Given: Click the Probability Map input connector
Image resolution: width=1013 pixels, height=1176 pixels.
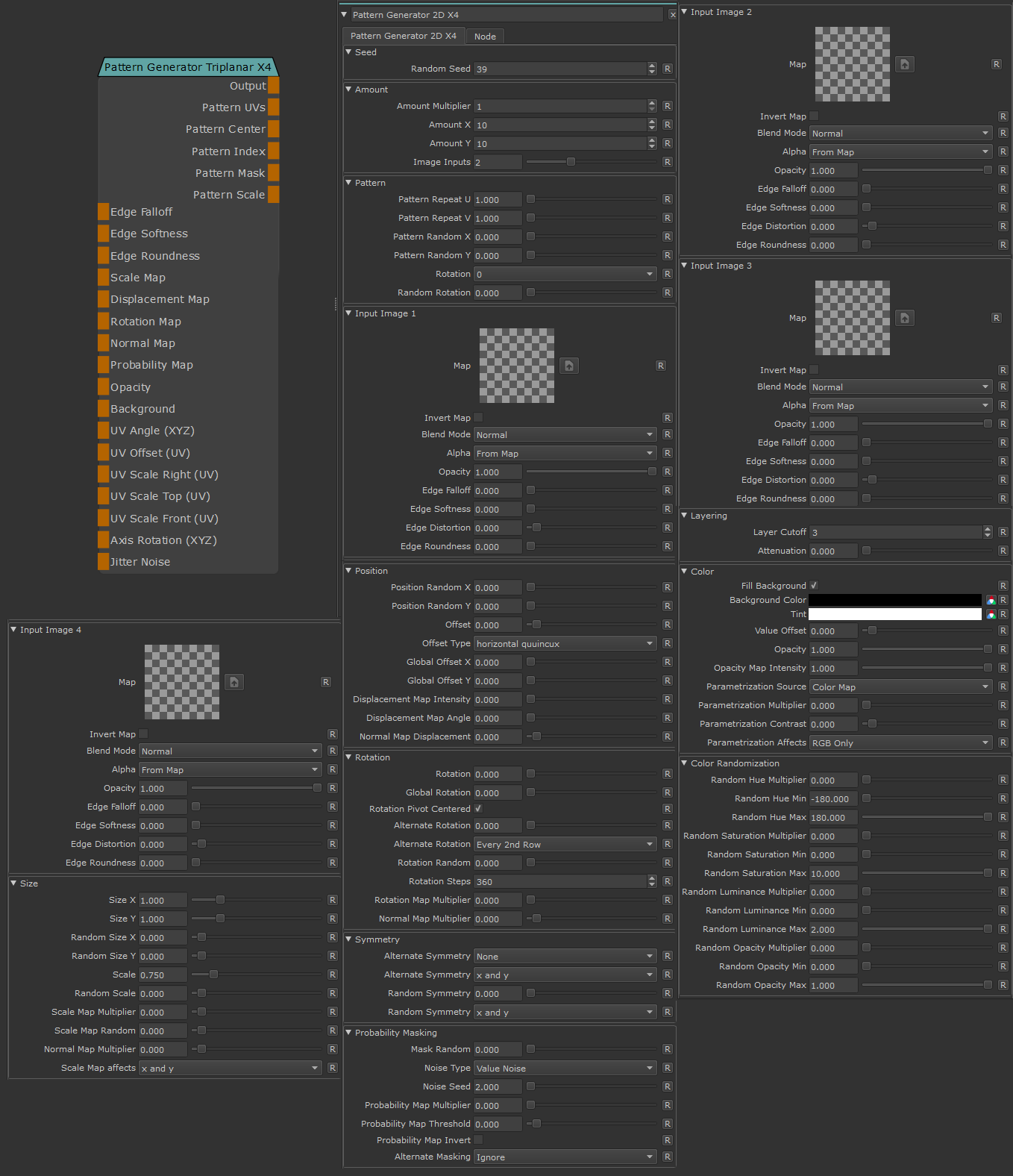Looking at the screenshot, I should [104, 365].
